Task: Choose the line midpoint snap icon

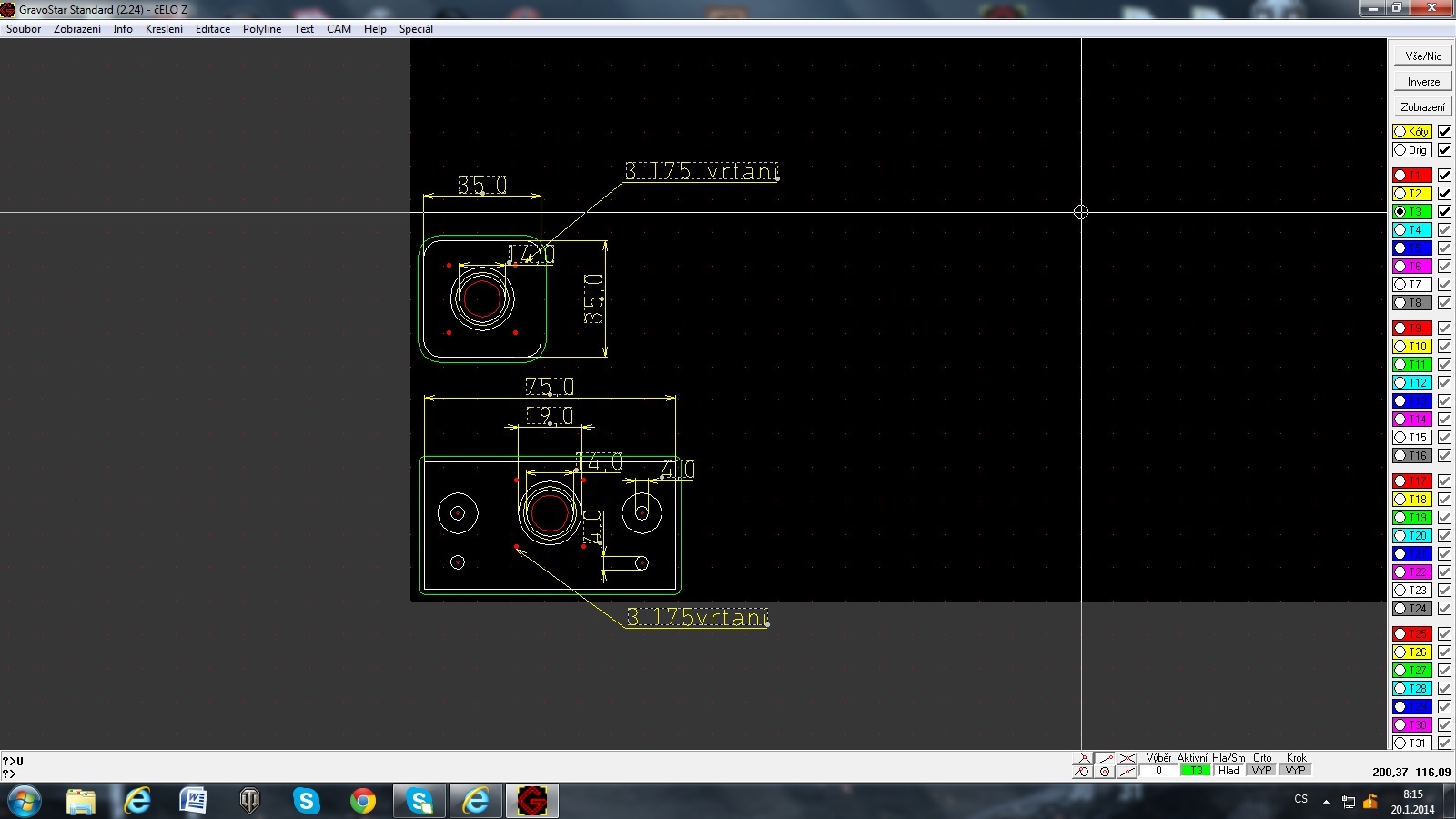Action: [x=1127, y=772]
